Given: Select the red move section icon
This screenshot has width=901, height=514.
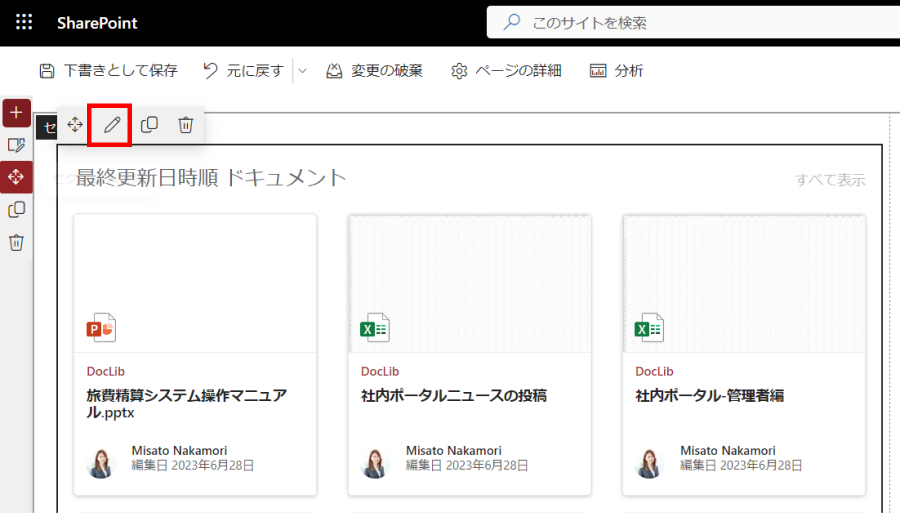Looking at the screenshot, I should click(x=16, y=177).
